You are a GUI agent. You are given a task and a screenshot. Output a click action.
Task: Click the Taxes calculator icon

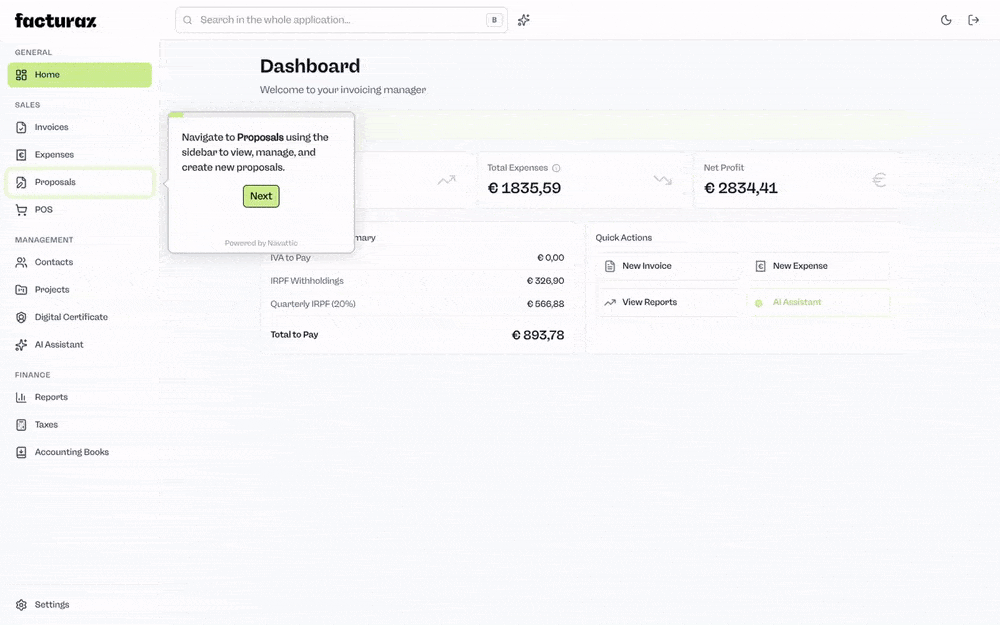[21, 425]
